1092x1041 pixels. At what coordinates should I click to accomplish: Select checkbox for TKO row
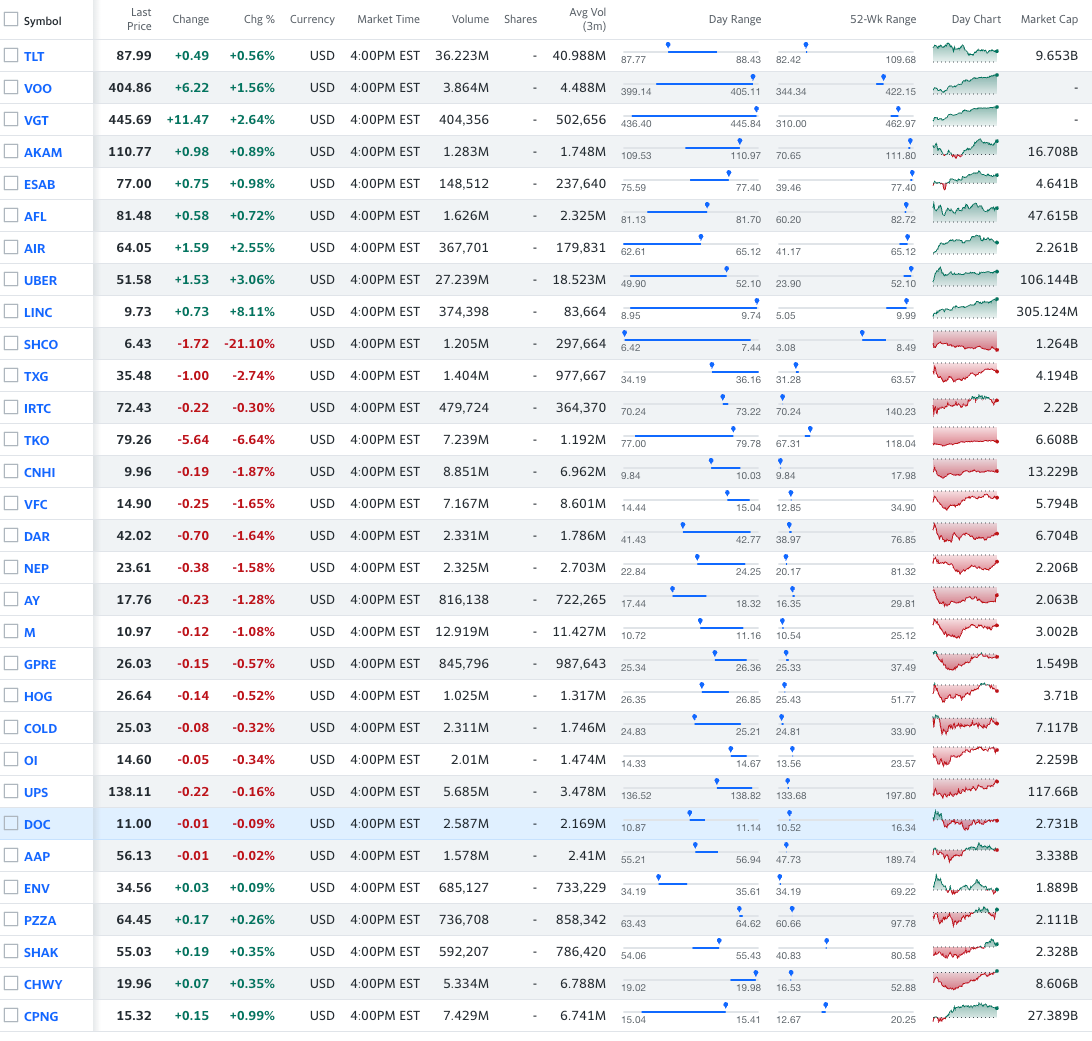10,439
